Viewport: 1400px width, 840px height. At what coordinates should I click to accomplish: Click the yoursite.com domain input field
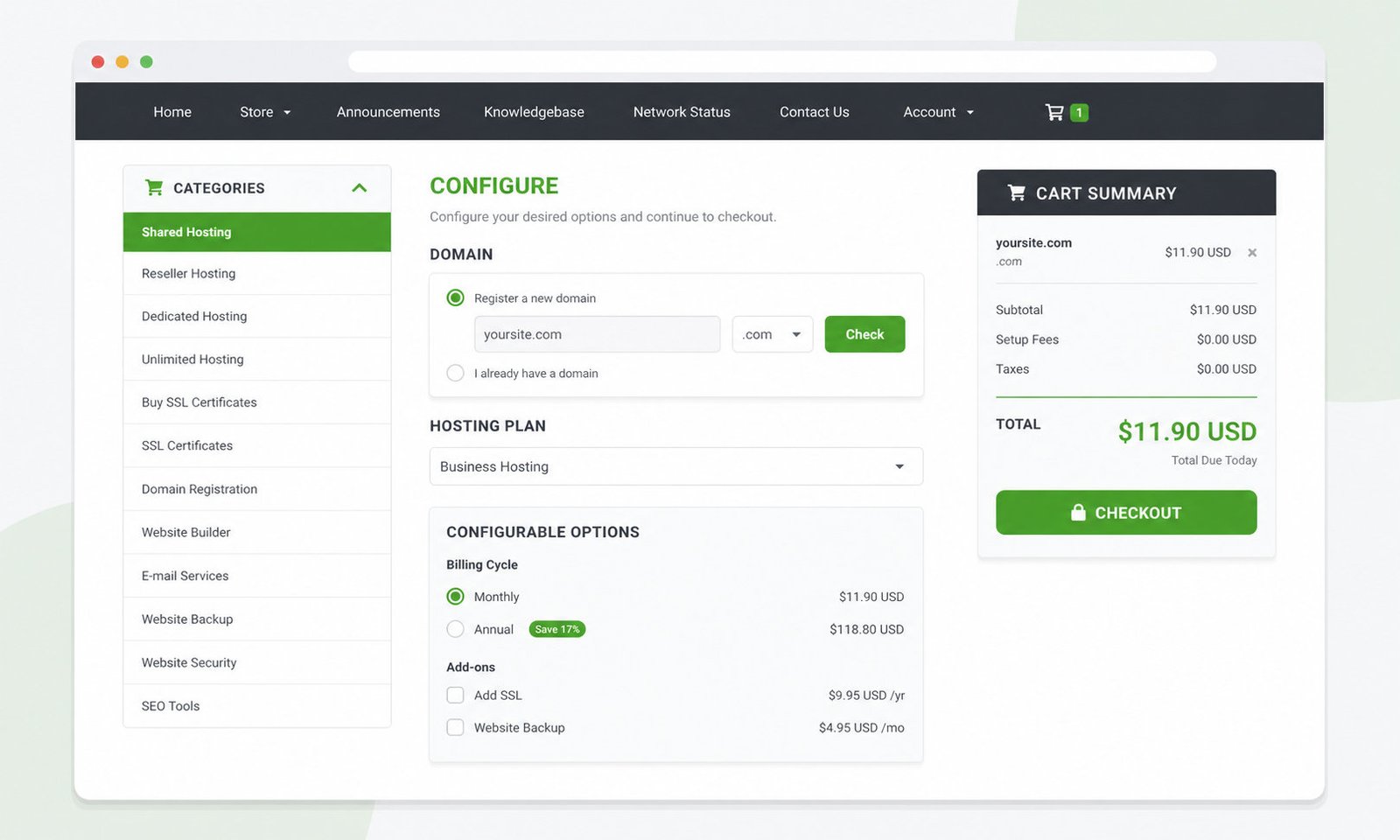coord(597,334)
